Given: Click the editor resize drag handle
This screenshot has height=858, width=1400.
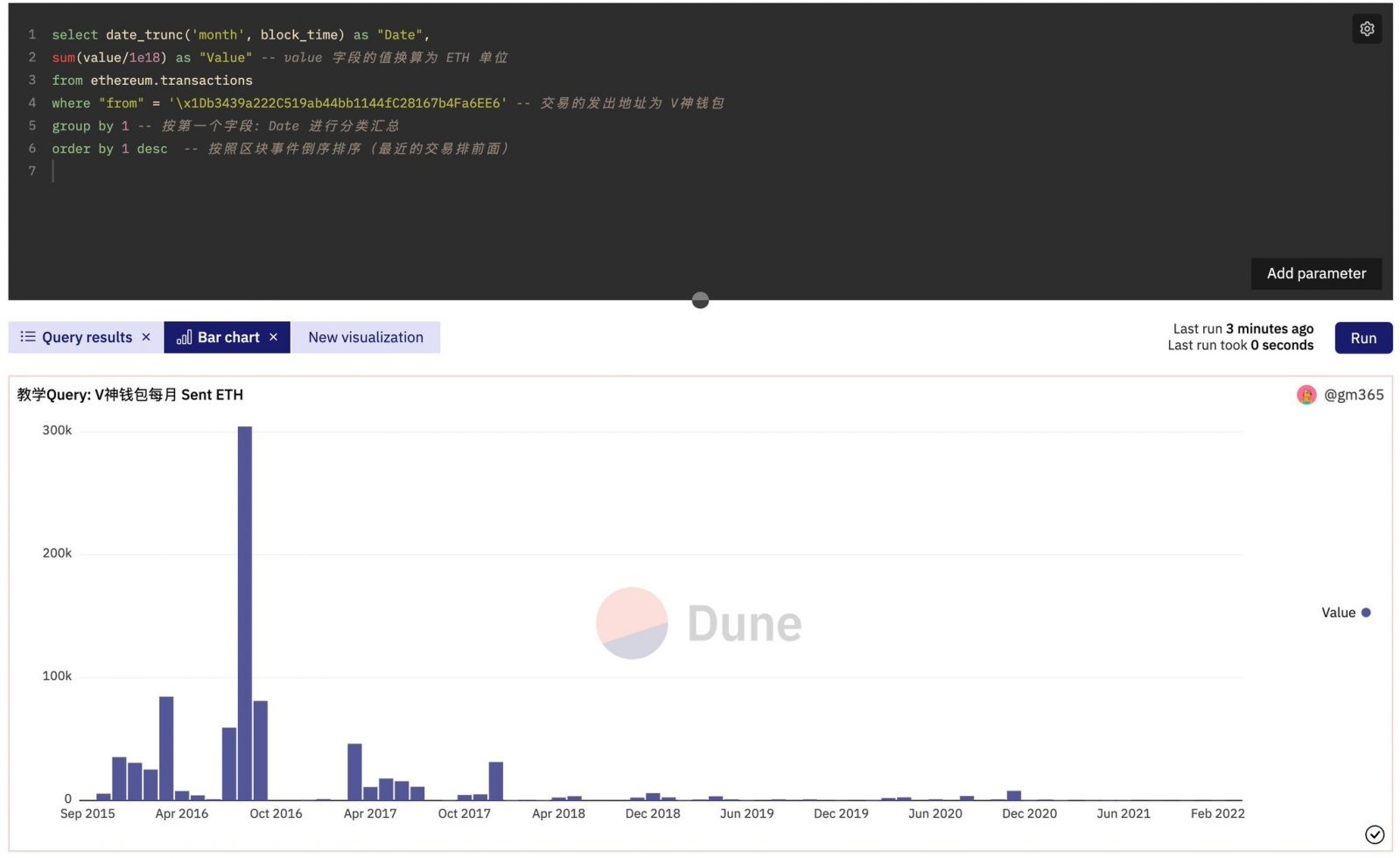Looking at the screenshot, I should [699, 300].
